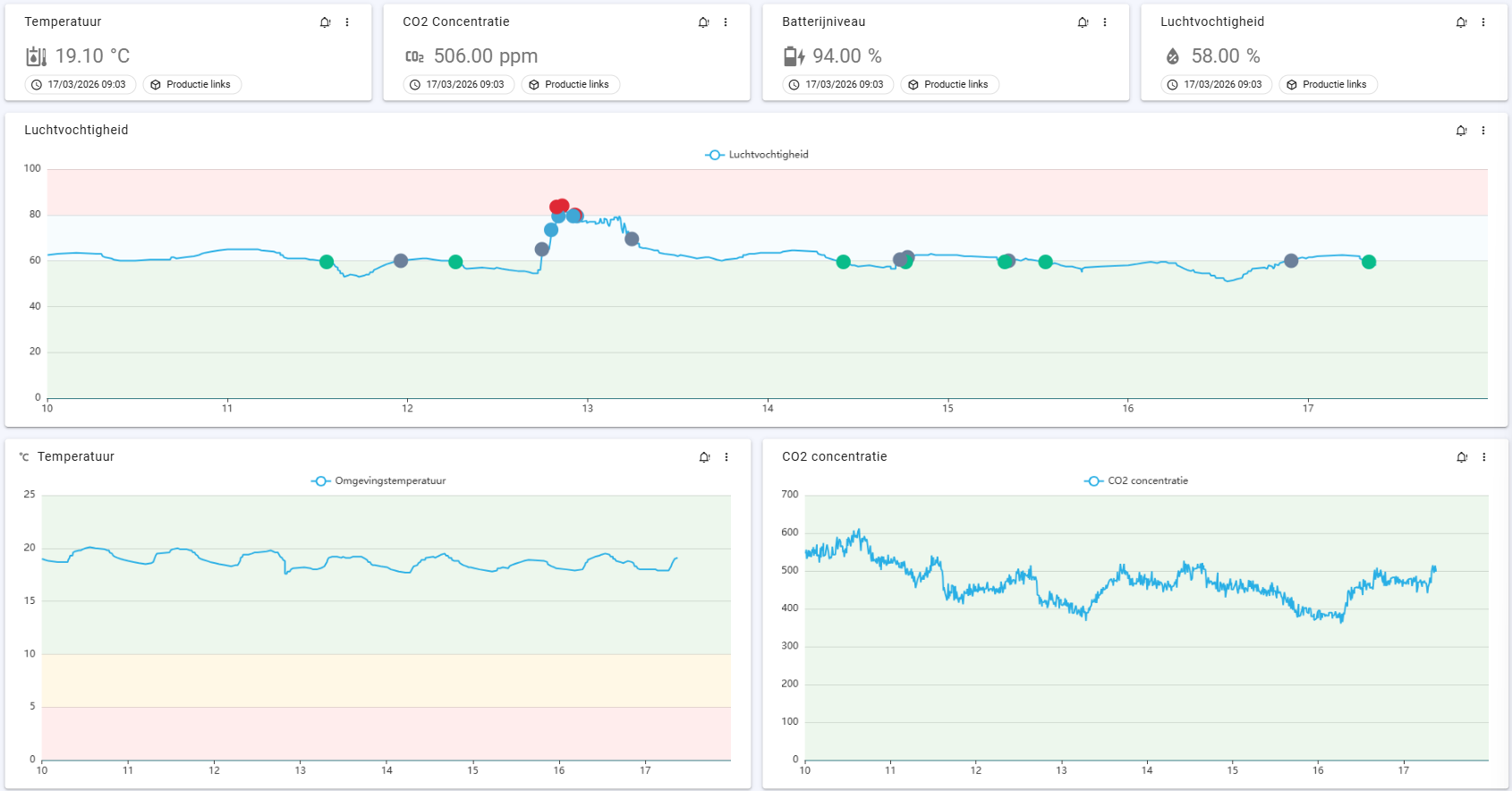Open the three-dot menu on Luchtvochtigheid chart panel
1512x791 pixels.
[x=1483, y=131]
